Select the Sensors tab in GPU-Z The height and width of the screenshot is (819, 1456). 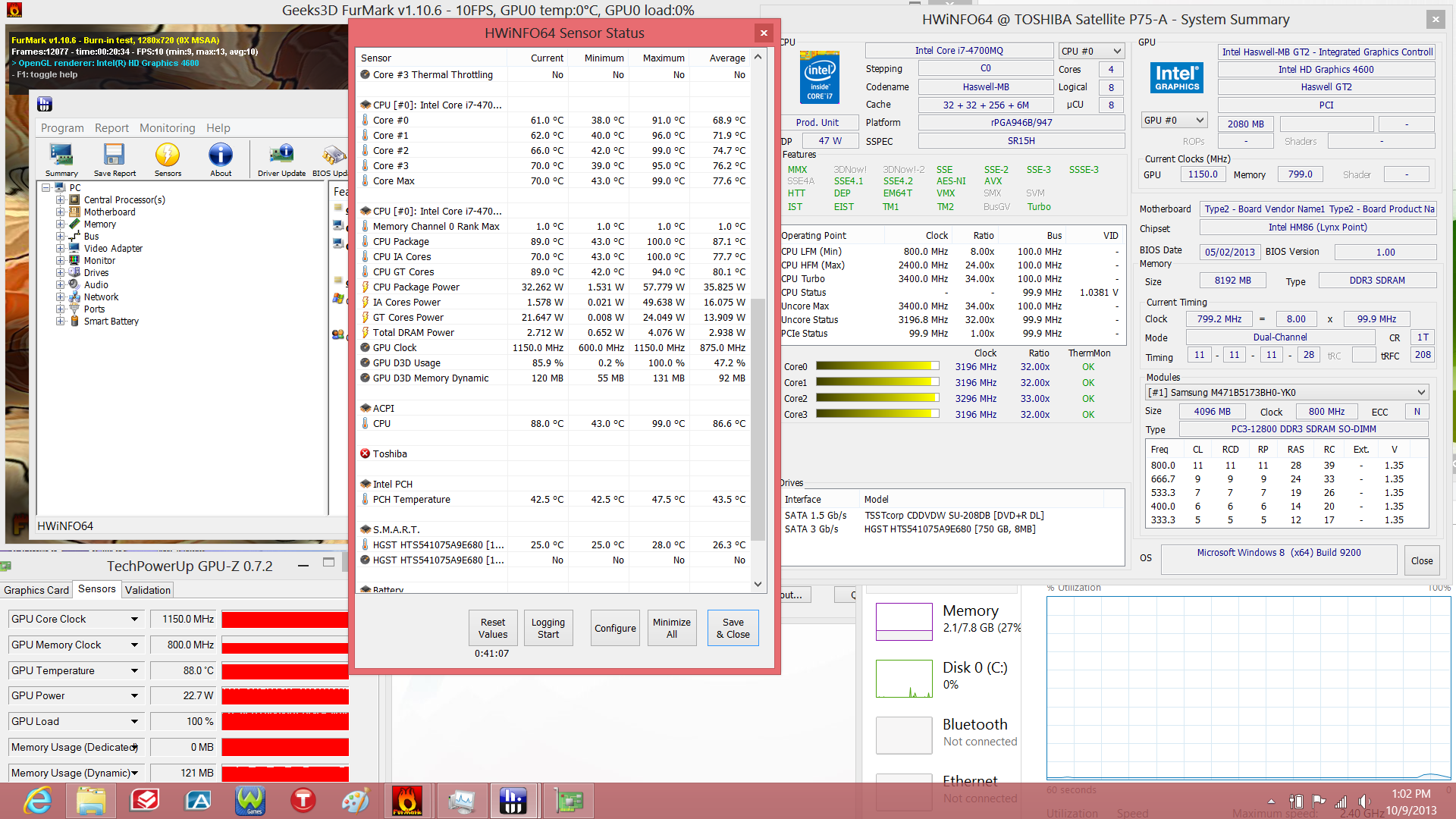97,589
